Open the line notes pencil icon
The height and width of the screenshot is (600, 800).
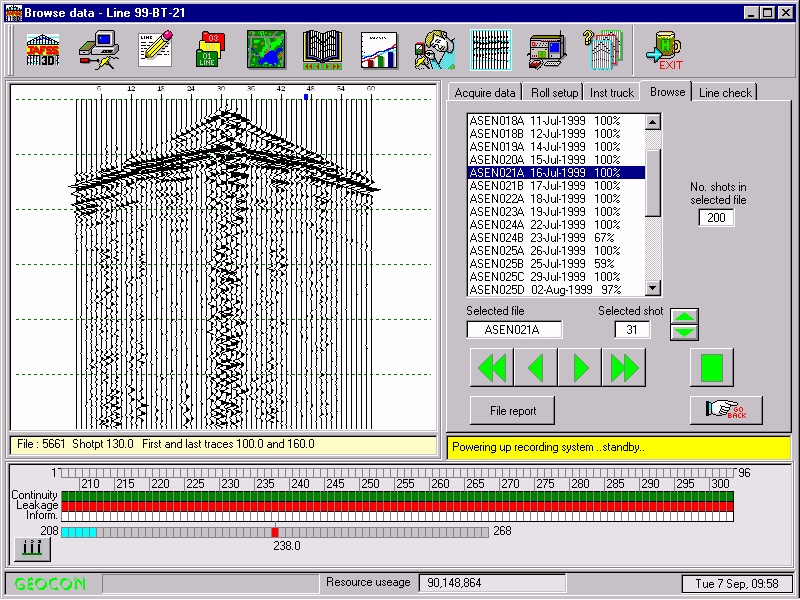[x=156, y=49]
